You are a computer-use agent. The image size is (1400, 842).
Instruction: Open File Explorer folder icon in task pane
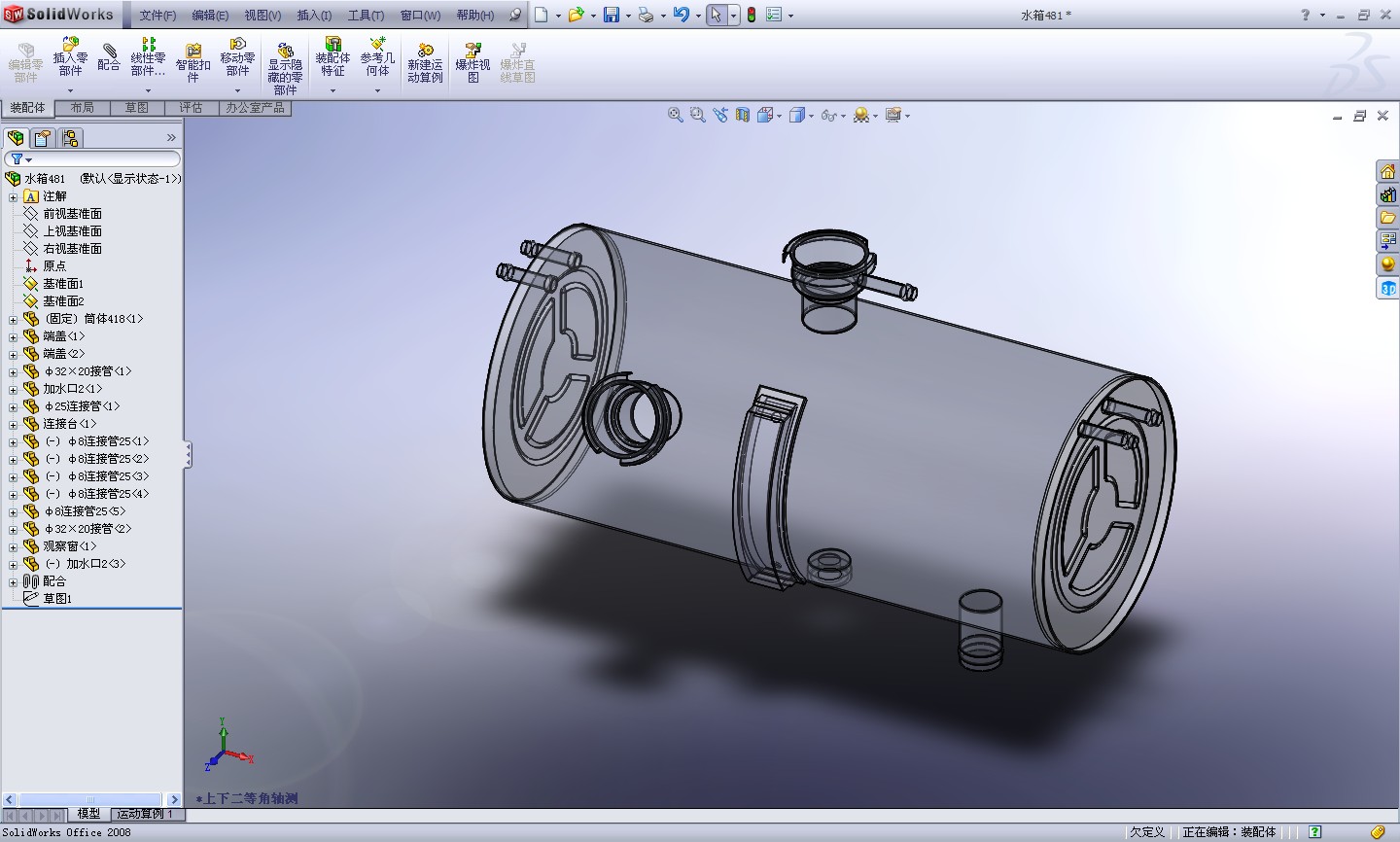[x=1387, y=218]
